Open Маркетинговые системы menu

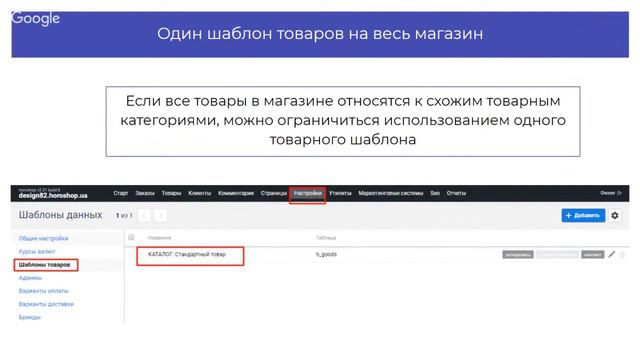(x=391, y=193)
